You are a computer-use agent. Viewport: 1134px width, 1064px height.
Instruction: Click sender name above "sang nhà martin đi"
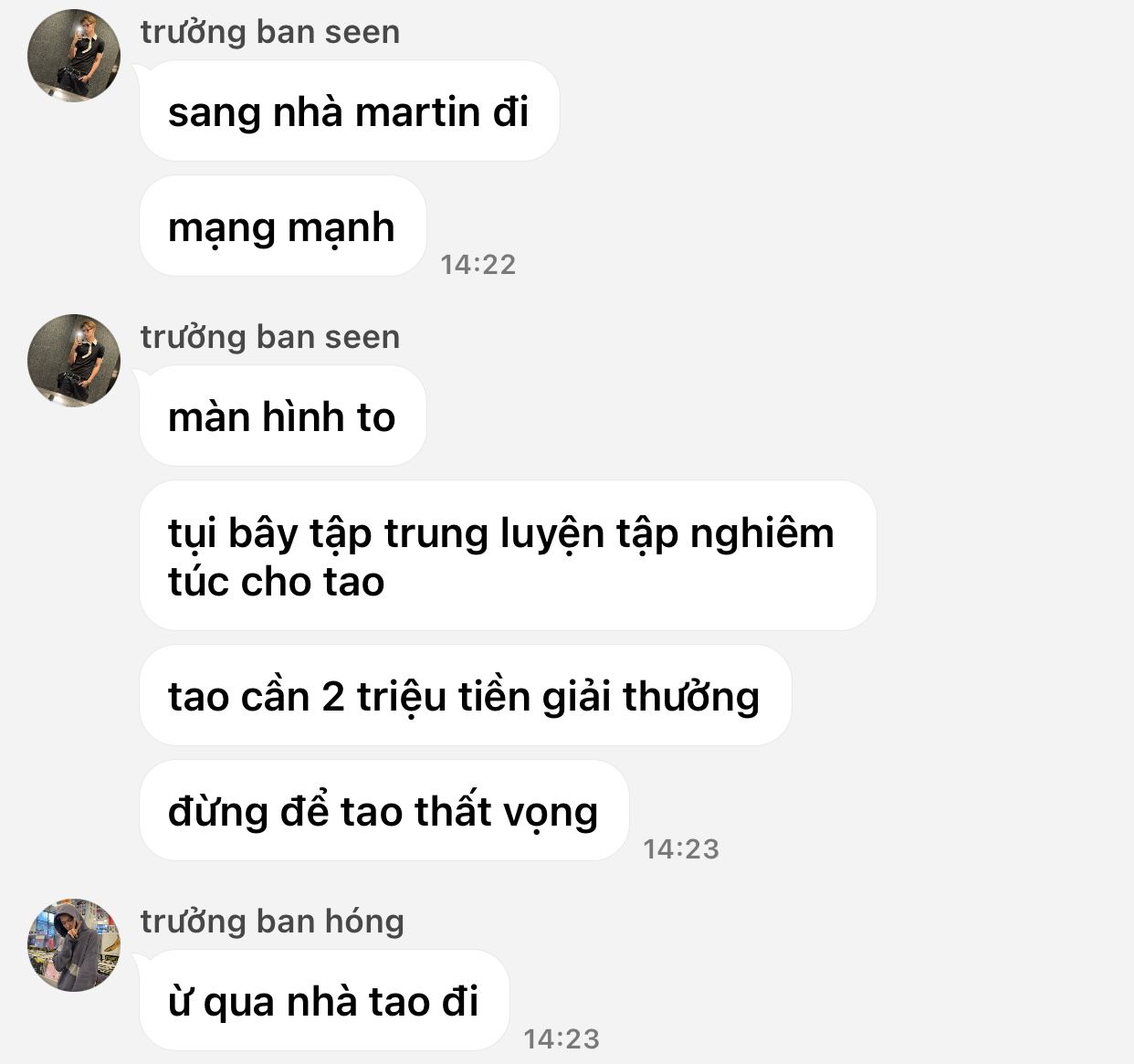(270, 32)
